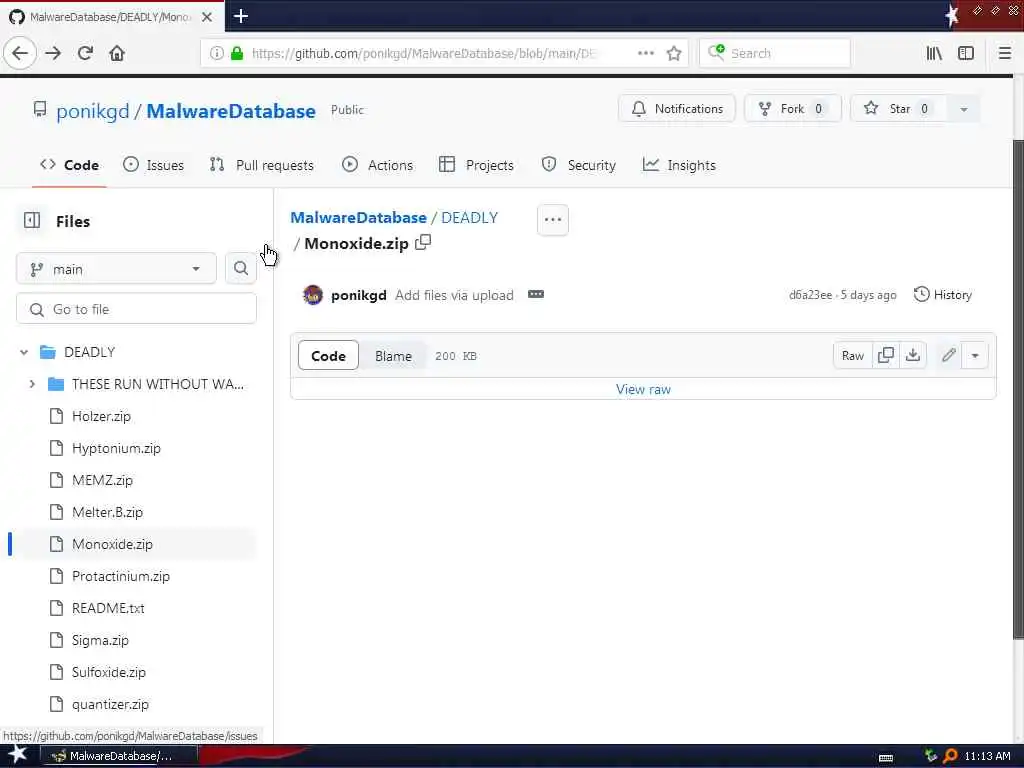Switch to the Code repository tab

point(69,165)
